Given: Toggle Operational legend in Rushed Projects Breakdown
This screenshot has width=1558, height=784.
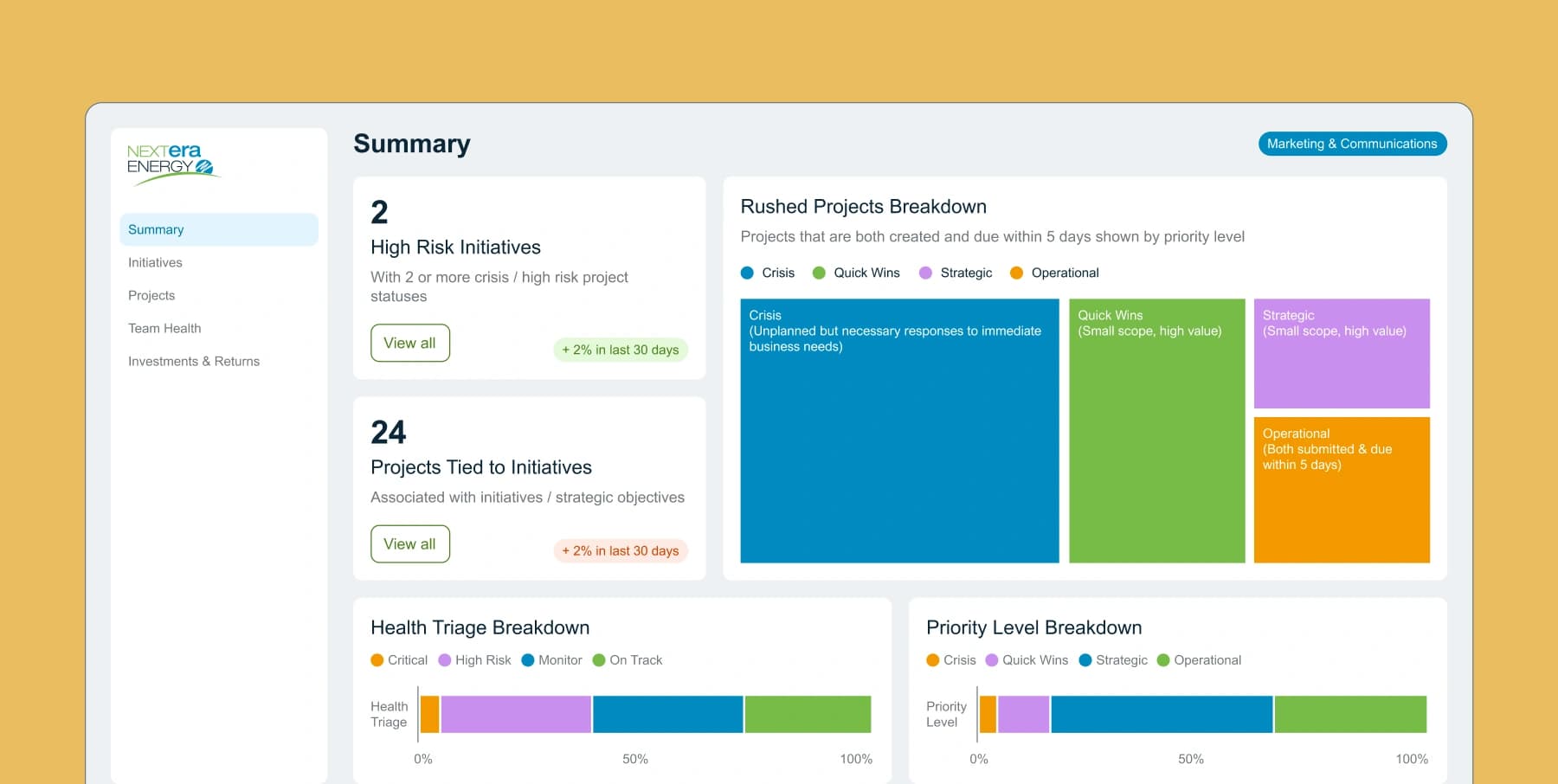Looking at the screenshot, I should tap(1054, 273).
